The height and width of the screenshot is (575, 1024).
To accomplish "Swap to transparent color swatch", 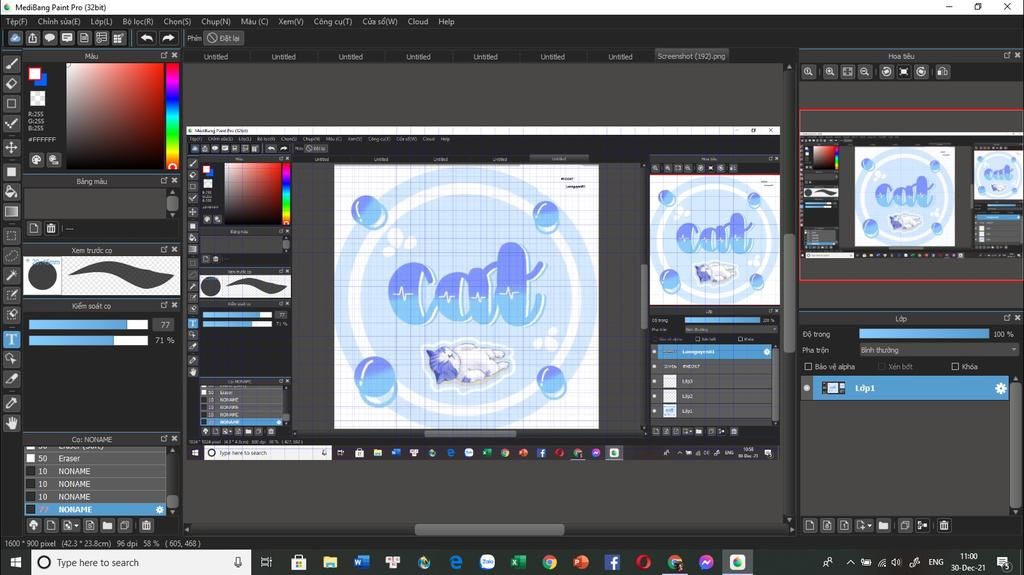I will click(38, 99).
